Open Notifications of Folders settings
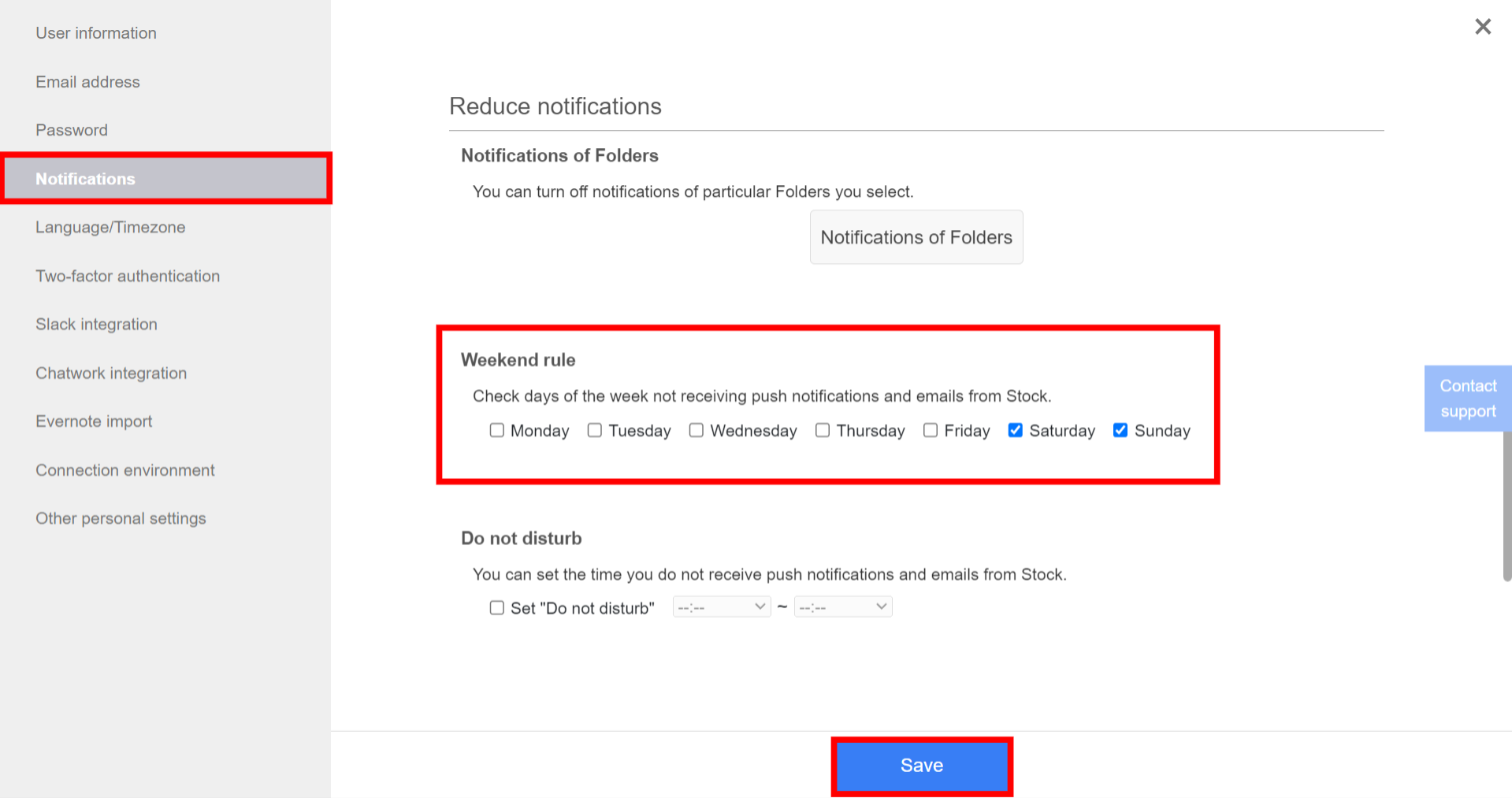The width and height of the screenshot is (1512, 798). point(916,237)
